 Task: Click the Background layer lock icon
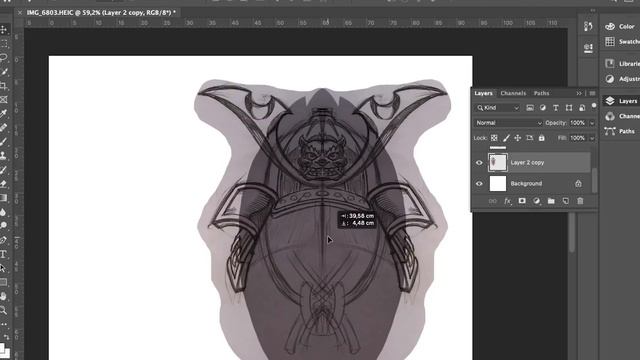pyautogui.click(x=578, y=184)
